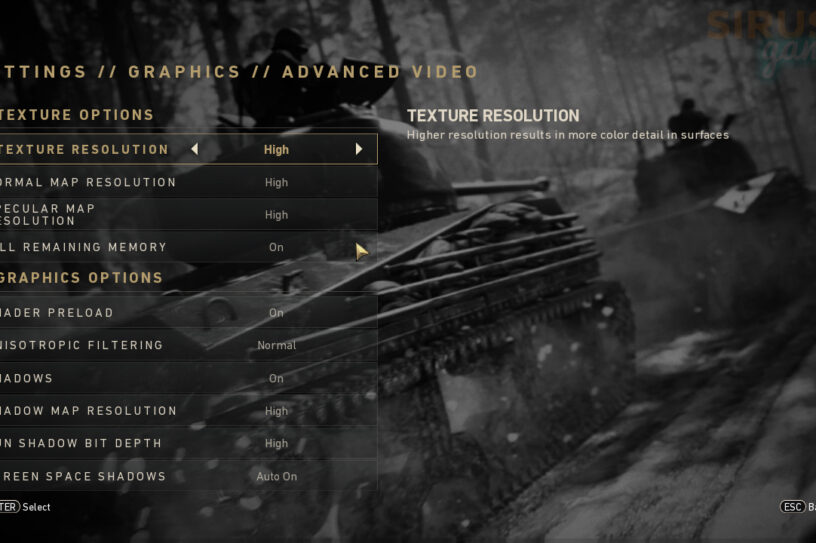
Task: Click the Texture Resolution description heading
Action: click(493, 116)
